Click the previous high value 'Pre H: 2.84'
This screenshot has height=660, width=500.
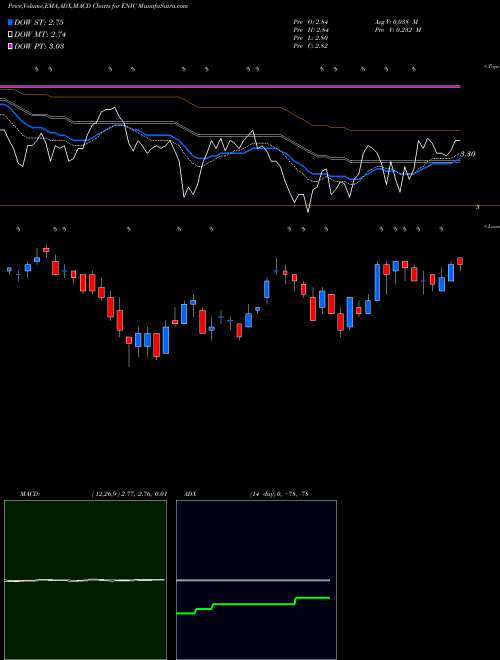[311, 30]
